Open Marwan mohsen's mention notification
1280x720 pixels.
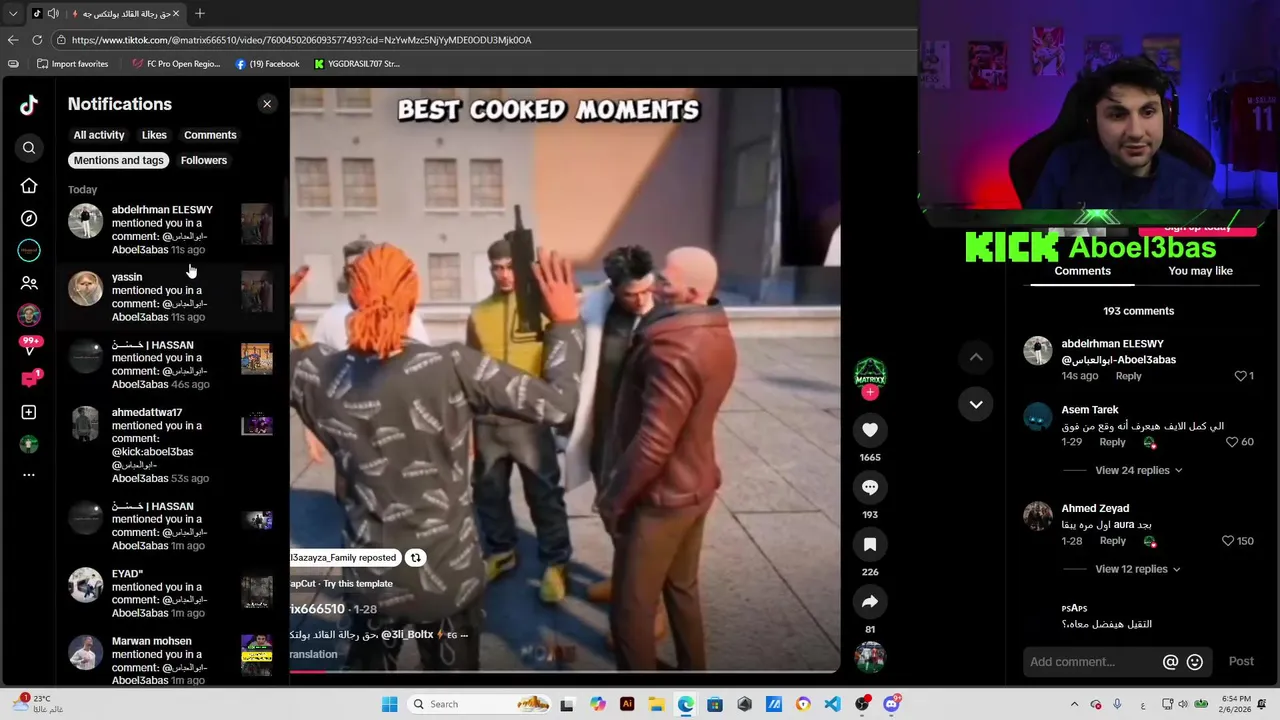coord(170,661)
